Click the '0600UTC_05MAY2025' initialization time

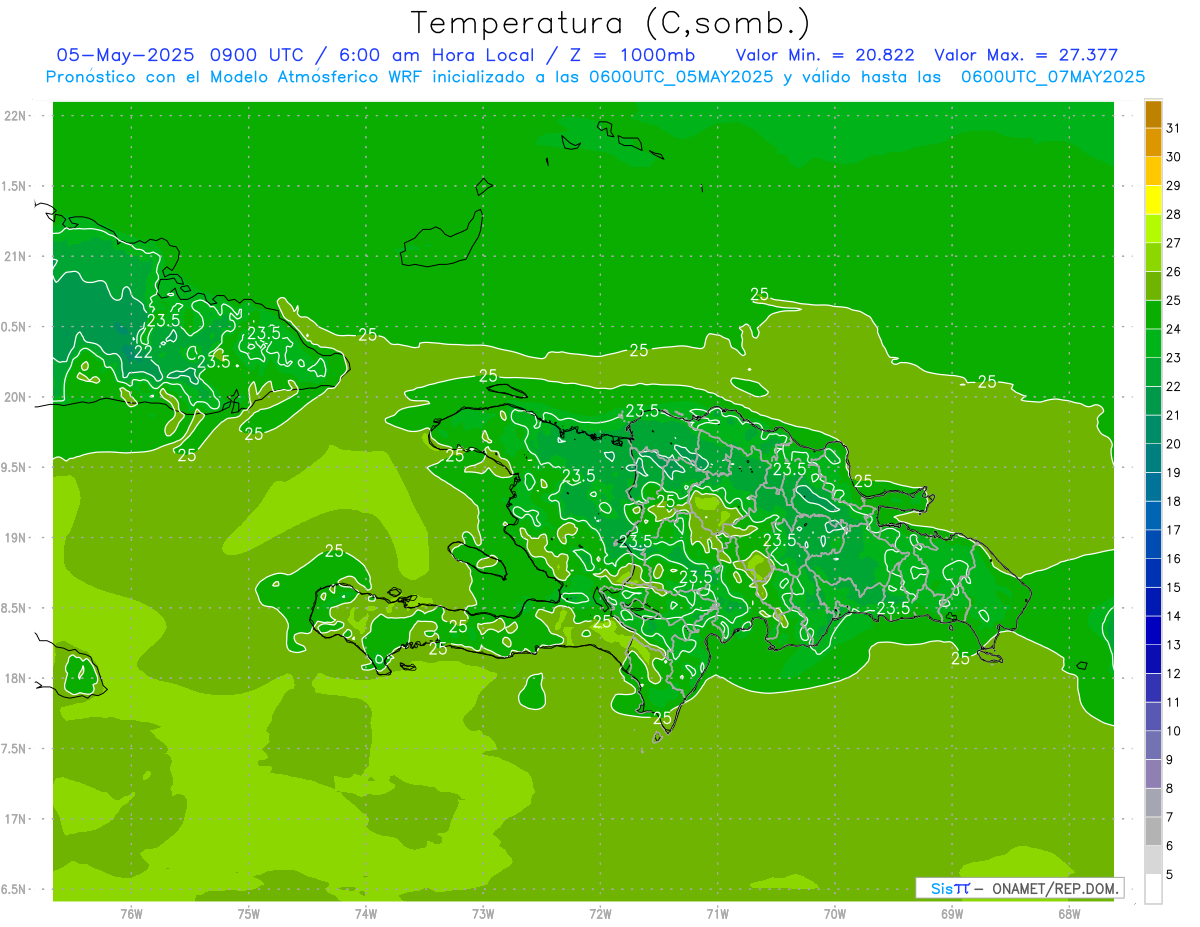680,77
